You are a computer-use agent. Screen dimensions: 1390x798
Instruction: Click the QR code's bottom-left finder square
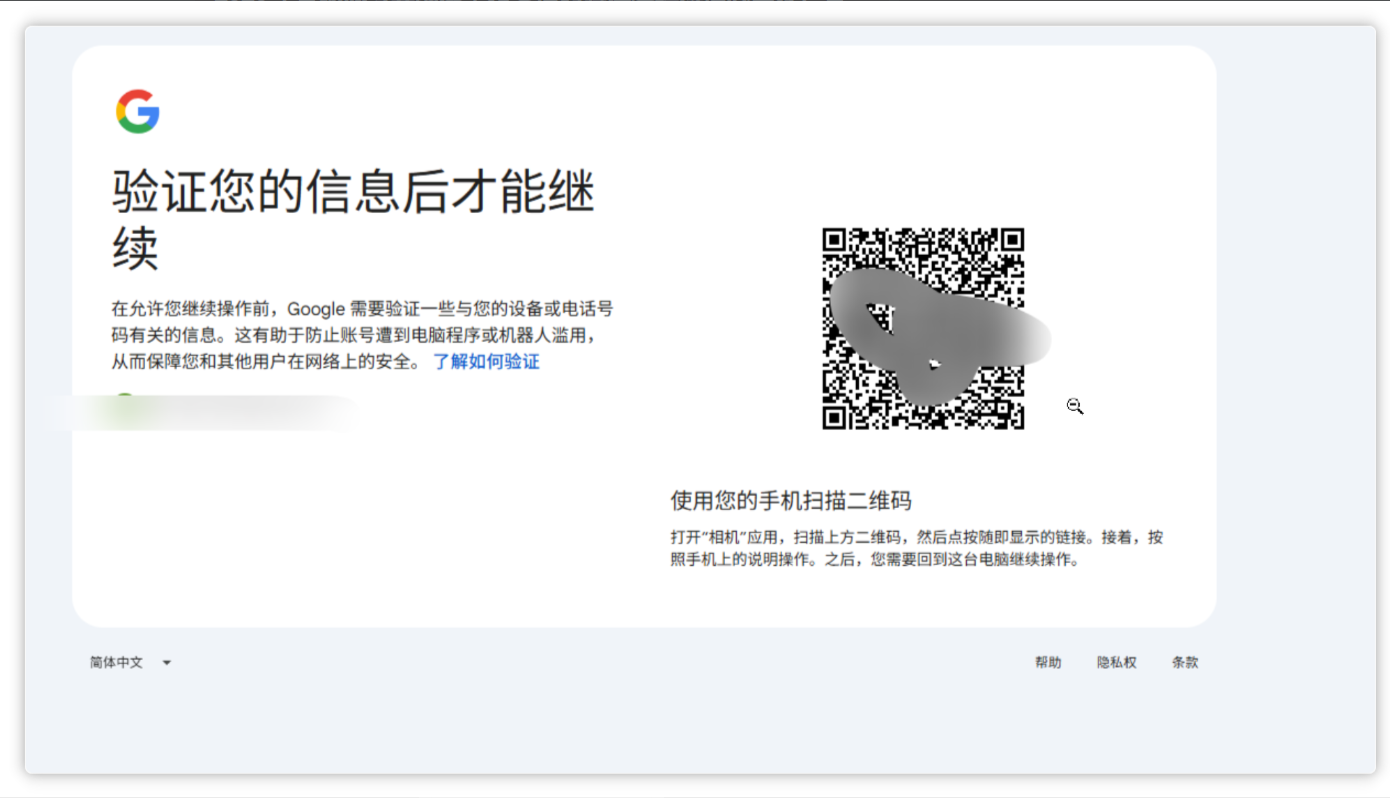point(836,416)
